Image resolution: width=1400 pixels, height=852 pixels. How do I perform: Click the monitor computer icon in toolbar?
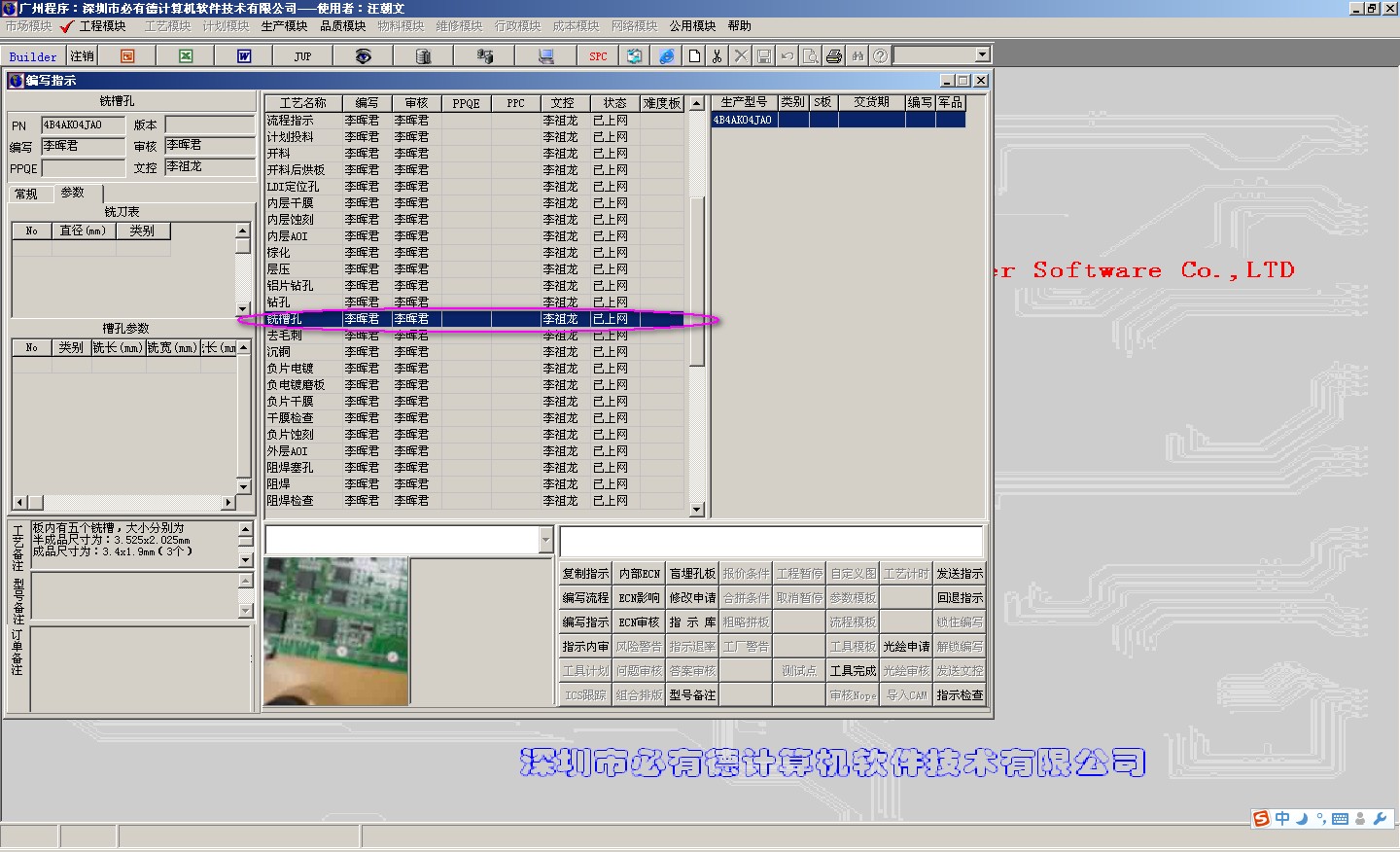(x=545, y=56)
